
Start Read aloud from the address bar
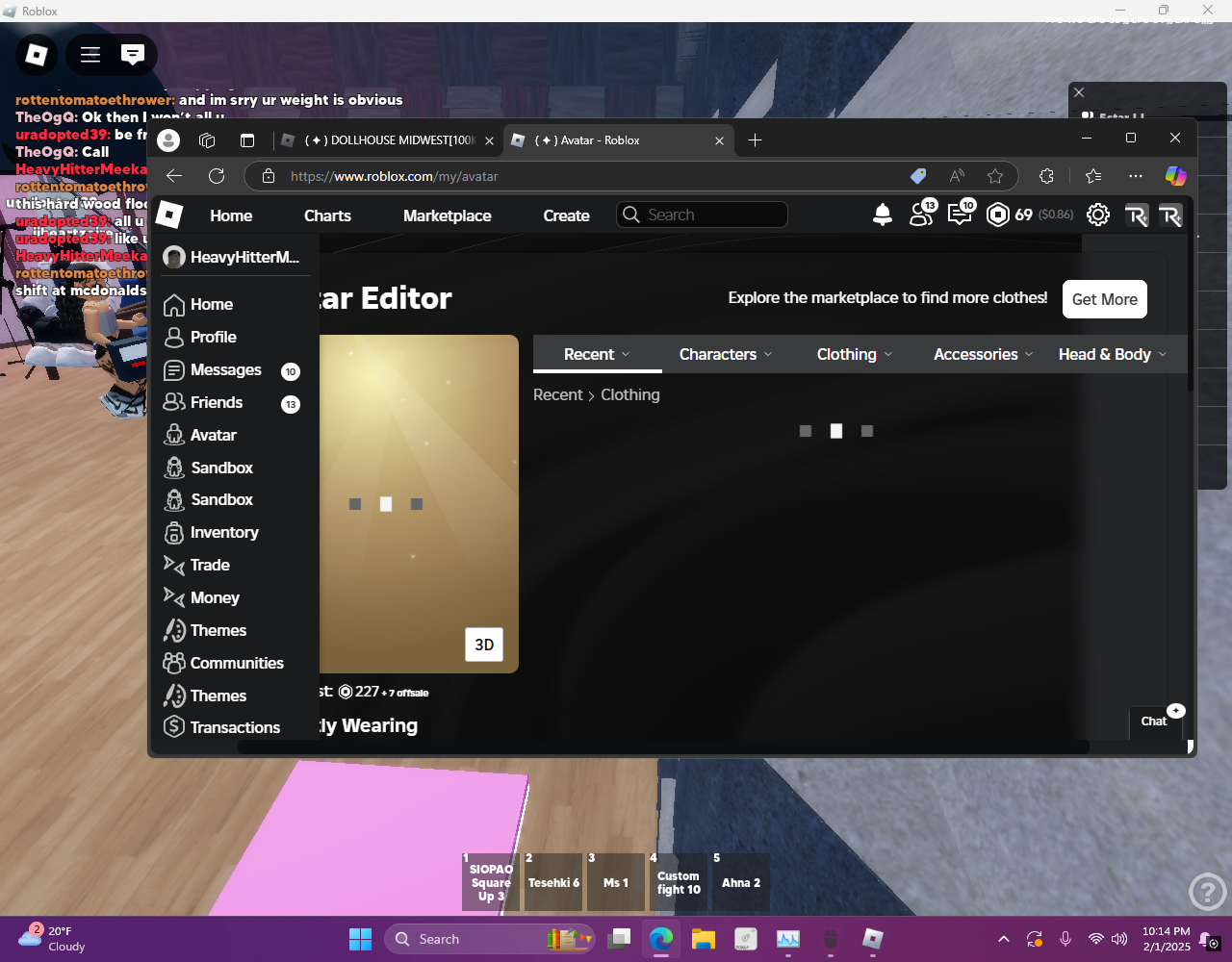point(957,176)
